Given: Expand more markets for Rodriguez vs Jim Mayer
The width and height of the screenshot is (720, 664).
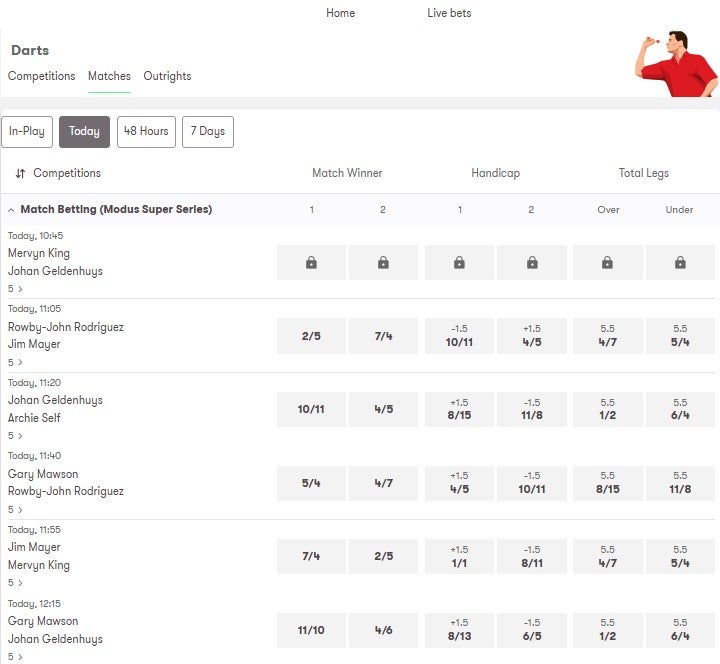Looking at the screenshot, I should [x=15, y=362].
